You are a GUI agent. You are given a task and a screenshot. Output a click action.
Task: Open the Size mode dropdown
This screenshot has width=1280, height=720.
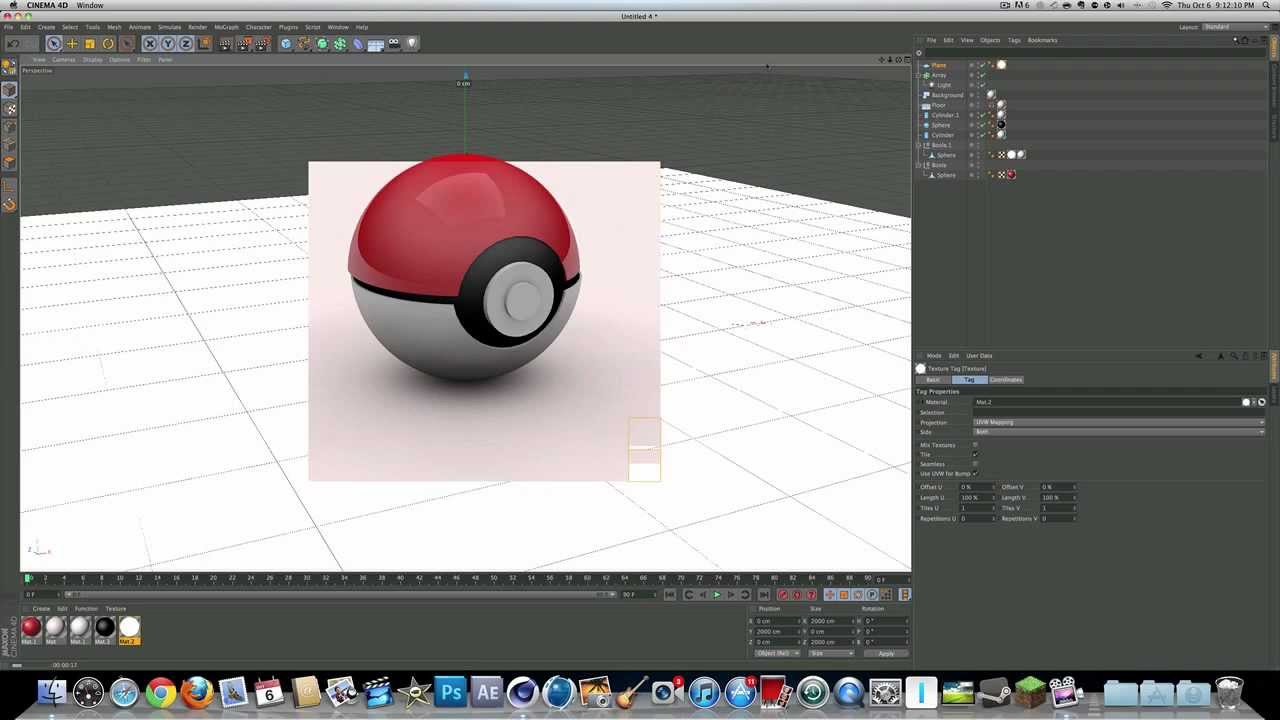point(830,653)
